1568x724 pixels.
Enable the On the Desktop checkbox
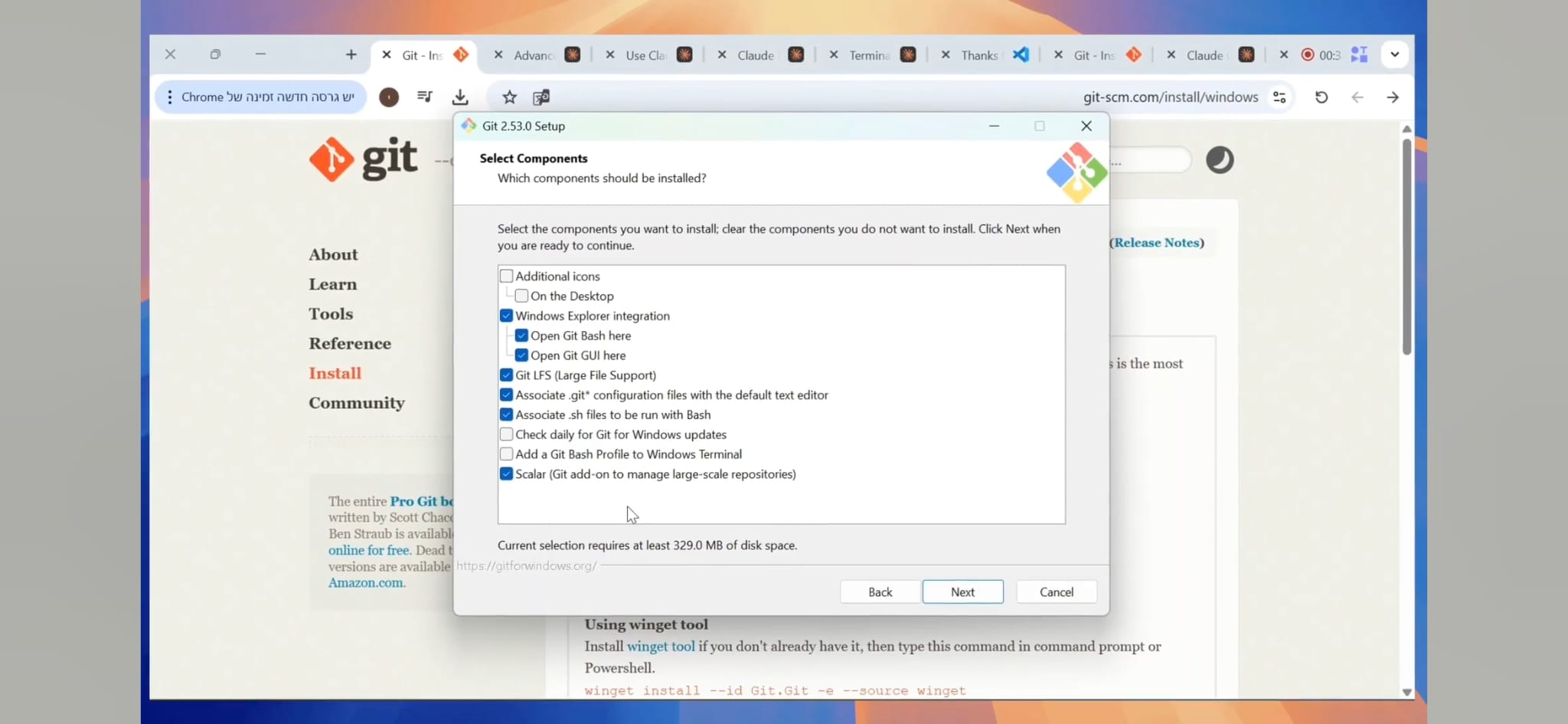pyautogui.click(x=521, y=296)
